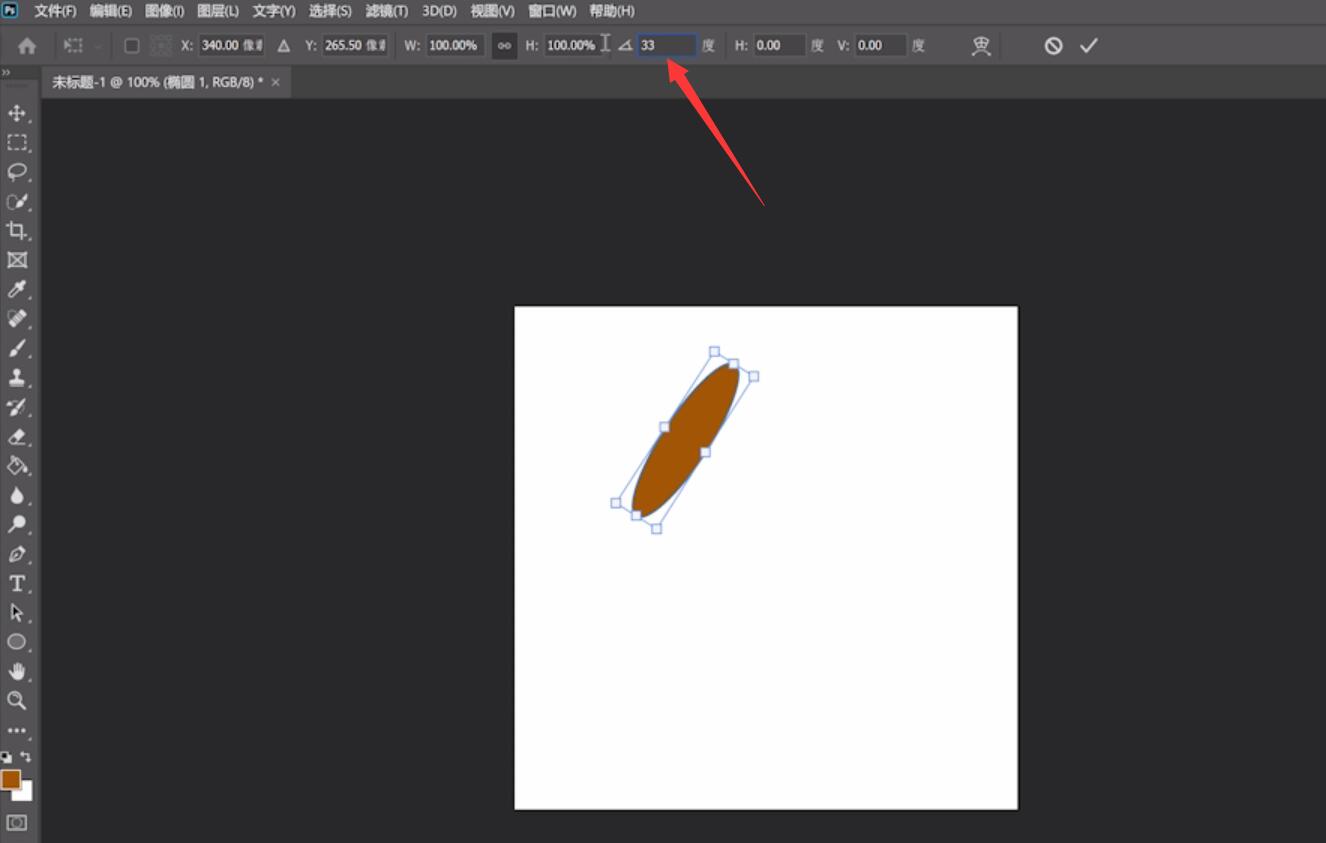Open the foreground brown color swatch

tap(11, 780)
